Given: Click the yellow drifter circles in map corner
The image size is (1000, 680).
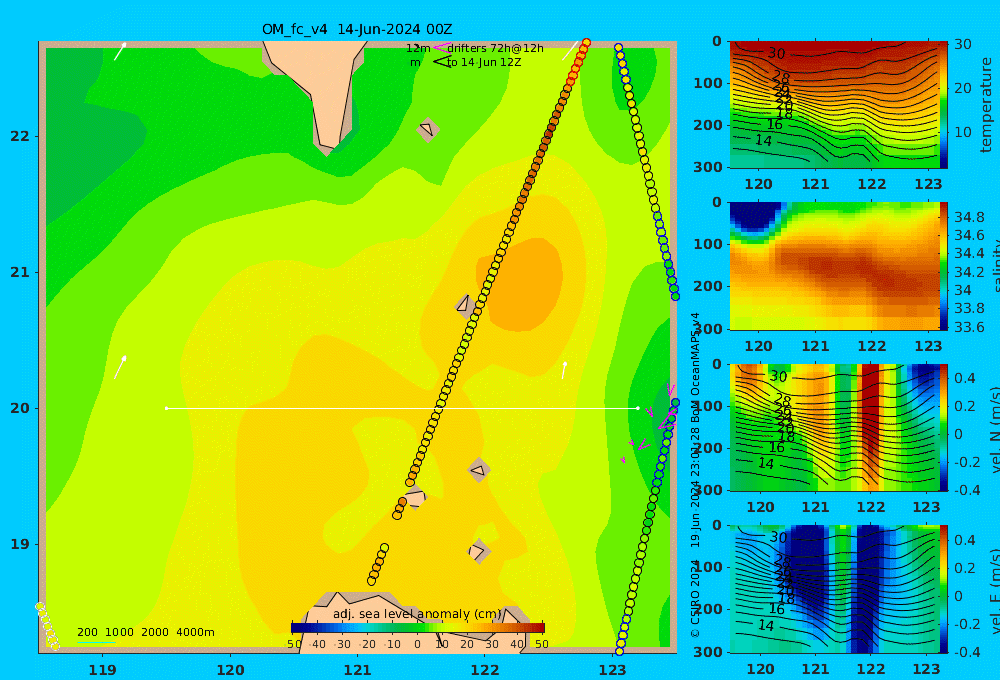Looking at the screenshot, I should click(x=47, y=626).
